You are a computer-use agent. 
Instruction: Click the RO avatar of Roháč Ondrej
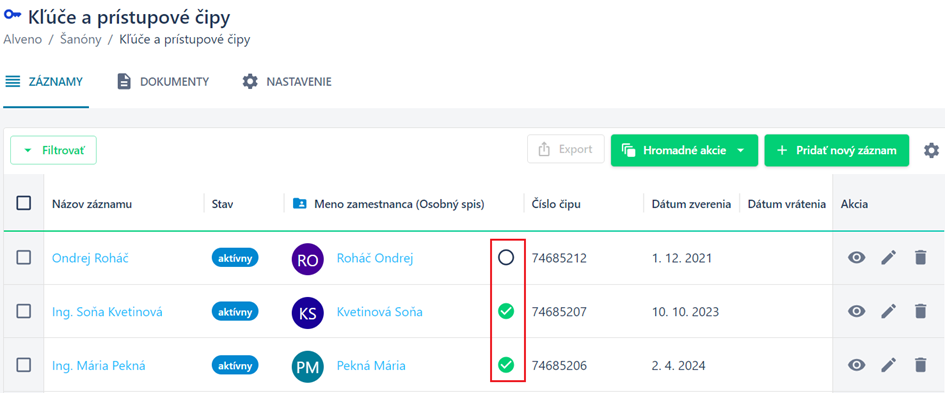[x=307, y=260]
